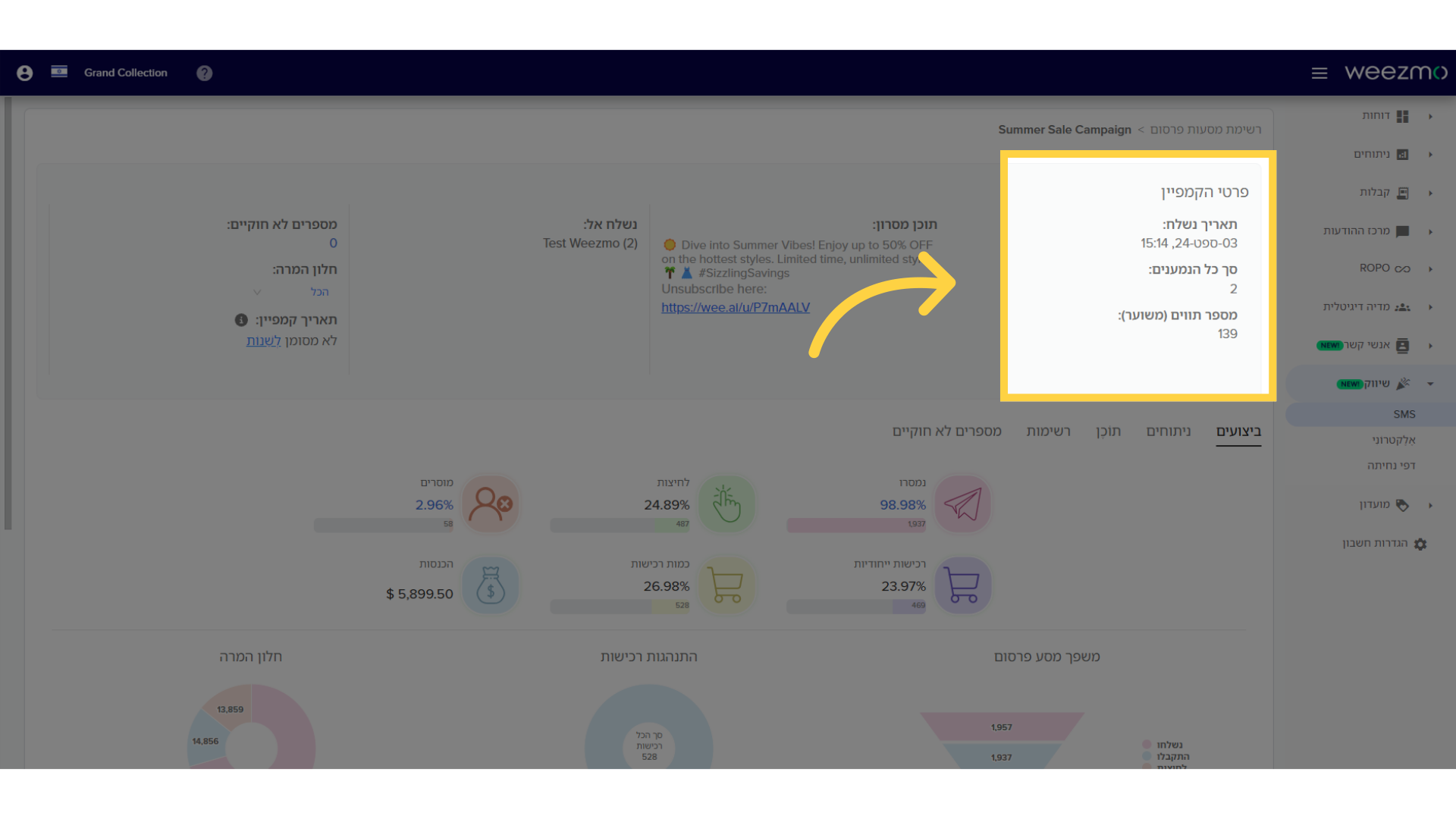Image resolution: width=1456 pixels, height=819 pixels.
Task: Click the מרכז ההודעות chat bubble icon
Action: [x=1403, y=231]
